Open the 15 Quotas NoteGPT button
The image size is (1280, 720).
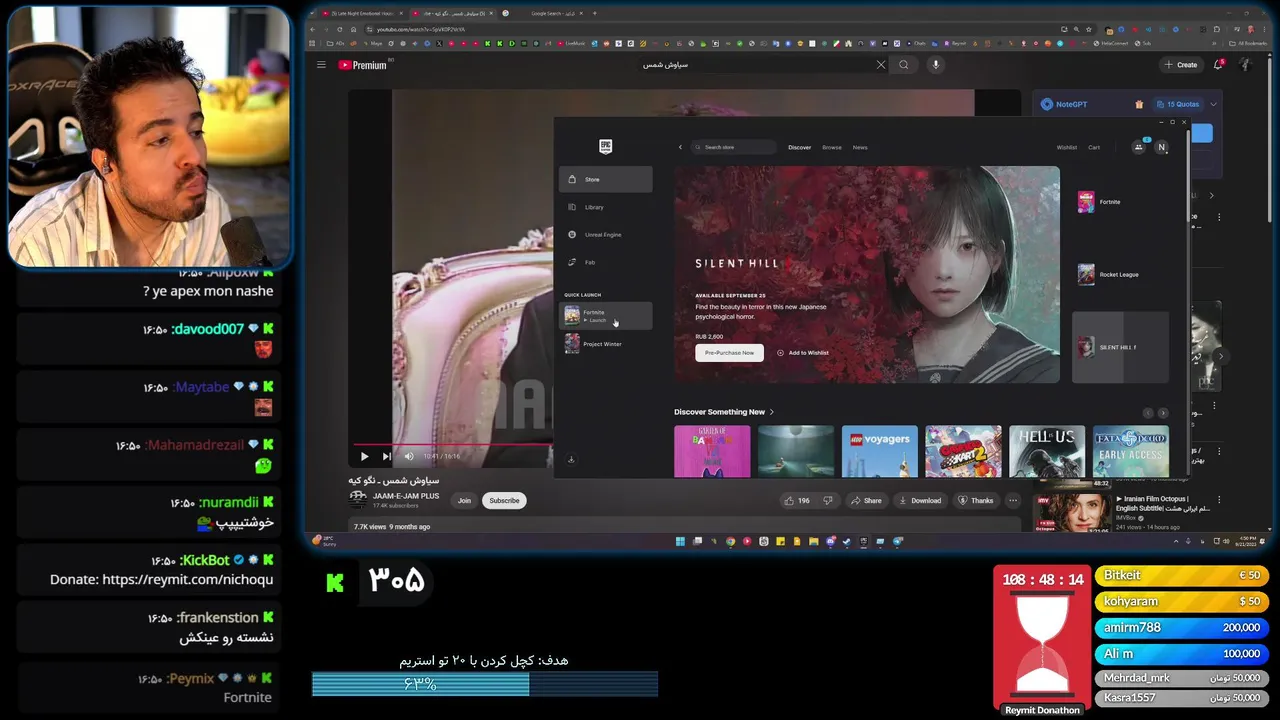pos(1178,104)
